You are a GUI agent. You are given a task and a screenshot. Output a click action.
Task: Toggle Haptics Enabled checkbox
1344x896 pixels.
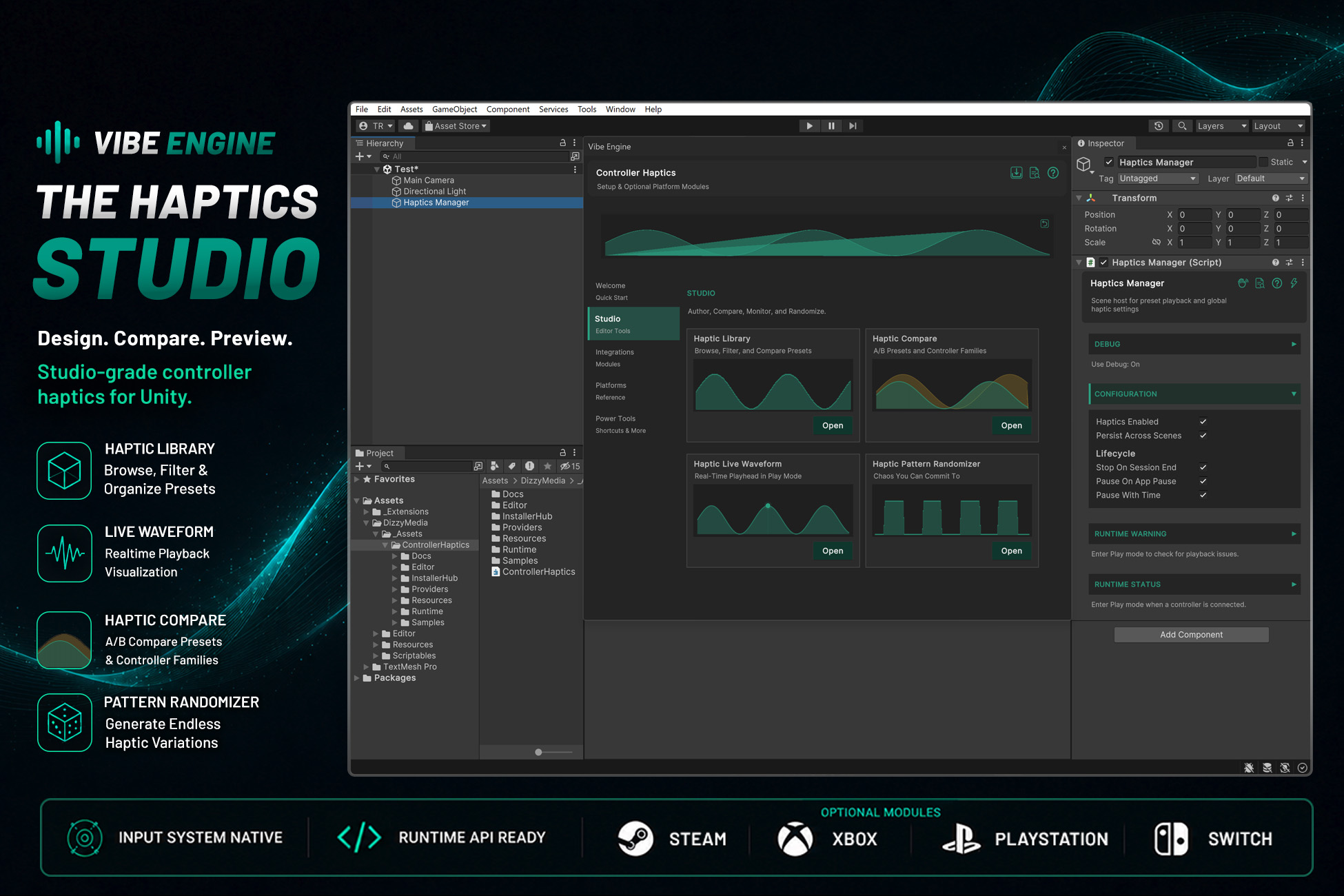click(1203, 422)
